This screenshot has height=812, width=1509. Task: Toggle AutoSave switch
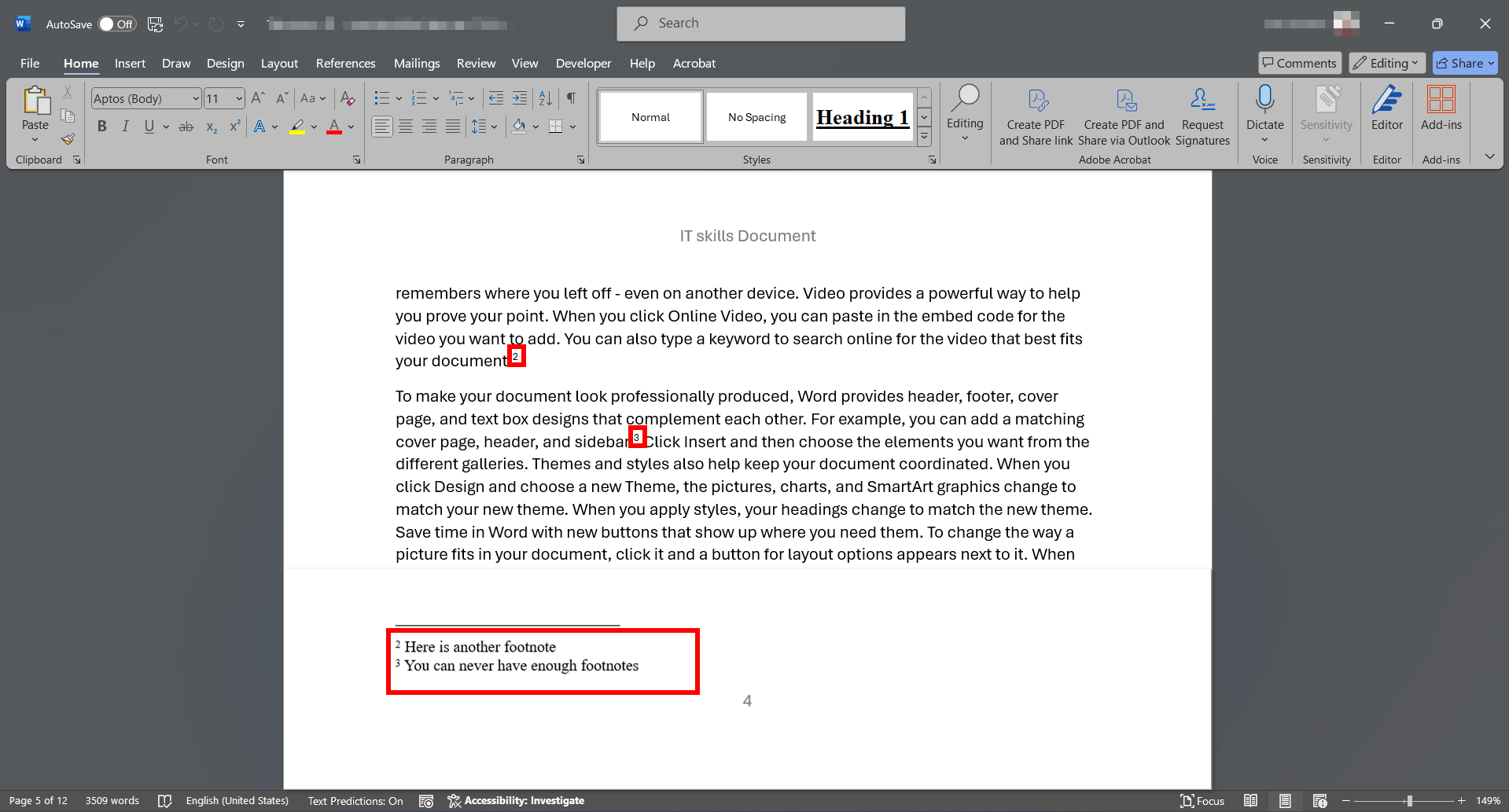116,24
